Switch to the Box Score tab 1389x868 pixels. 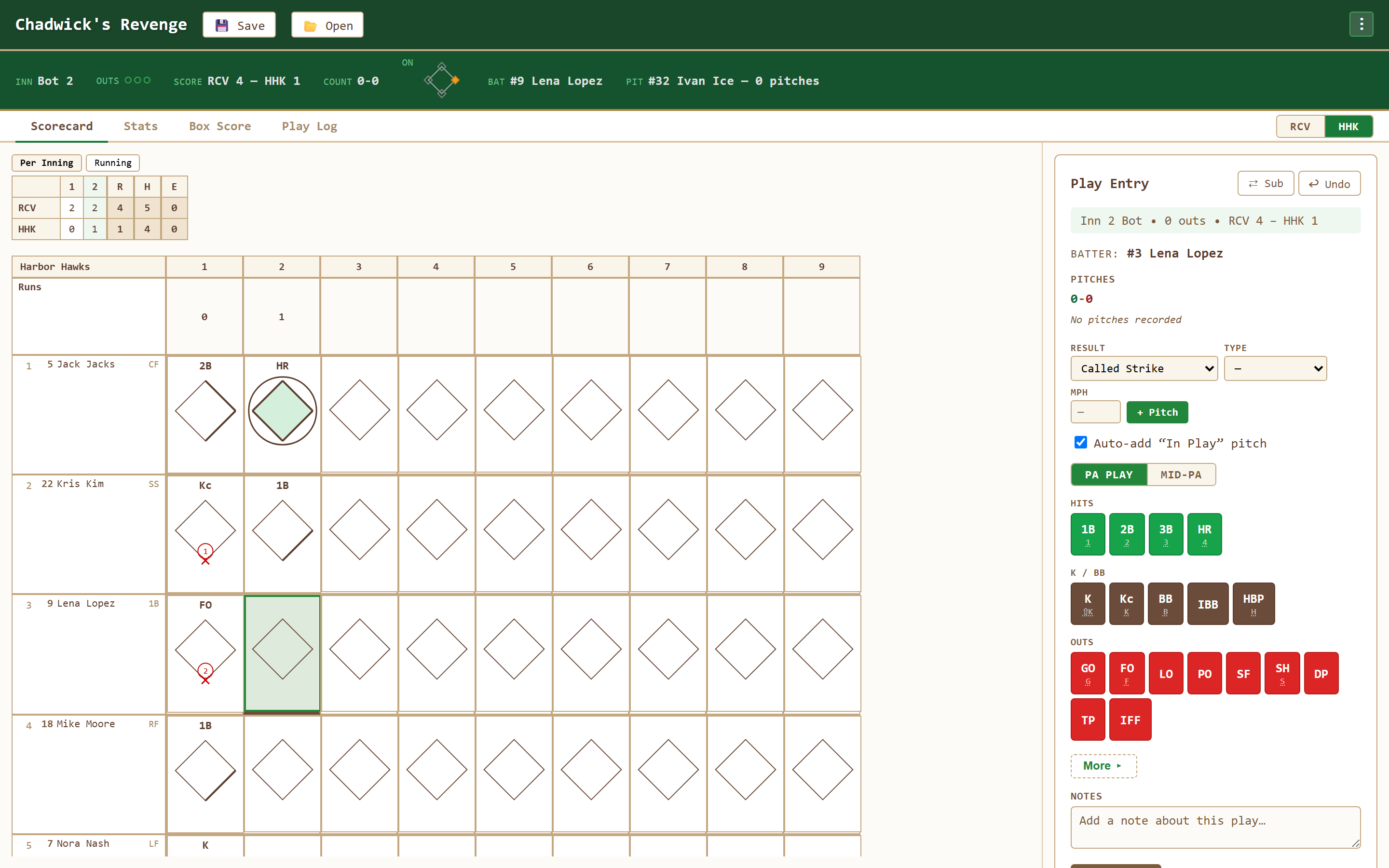coord(220,126)
